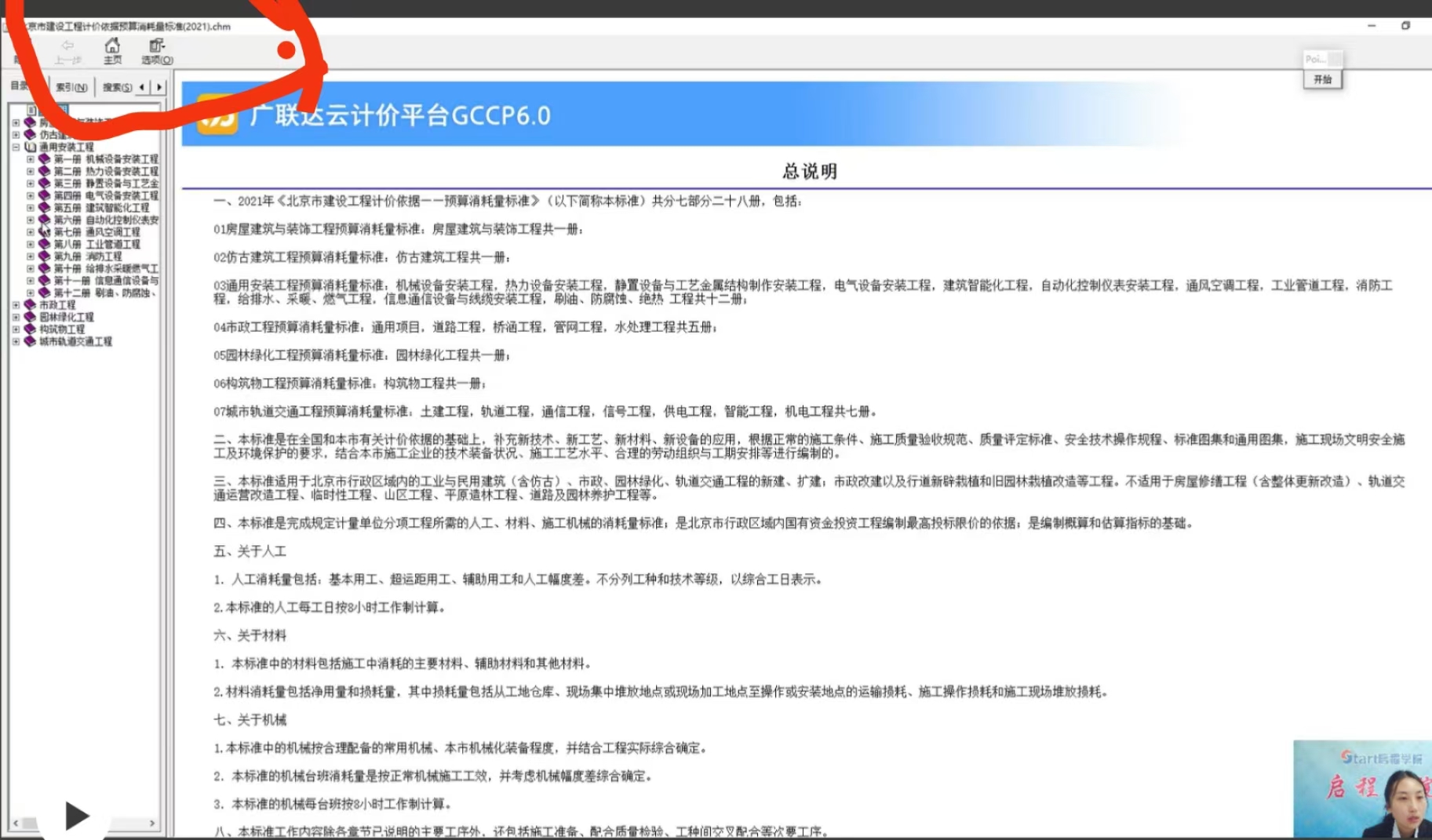1432x840 pixels.
Task: Click the 上一步 back arrow icon
Action: coord(68,46)
